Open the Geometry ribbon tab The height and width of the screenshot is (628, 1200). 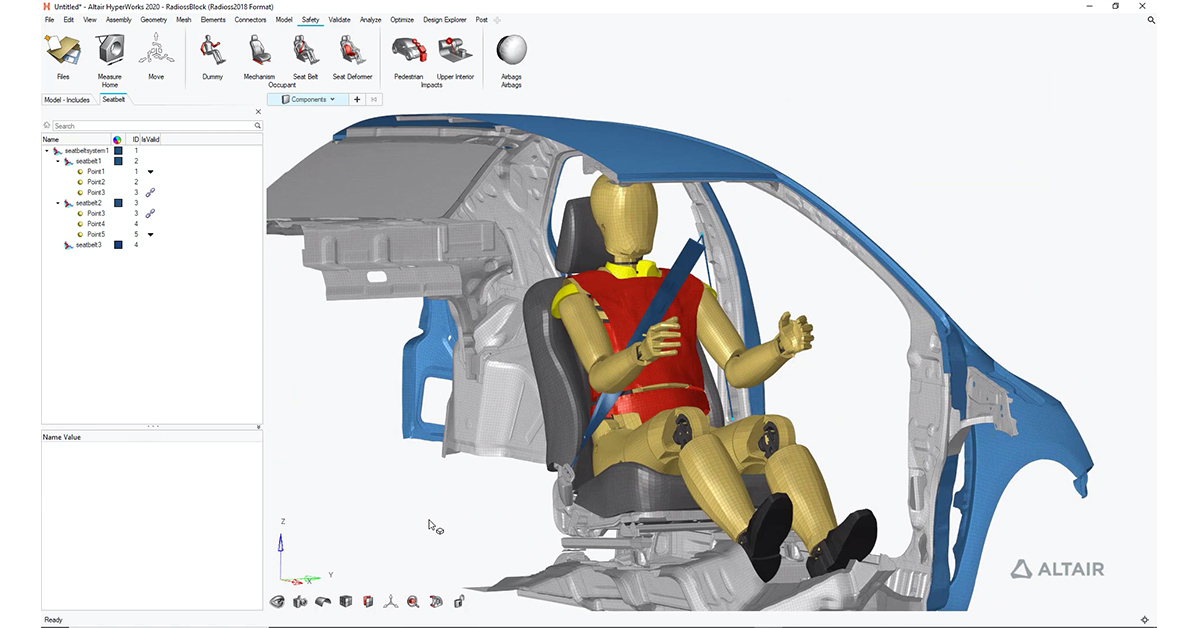click(x=154, y=19)
